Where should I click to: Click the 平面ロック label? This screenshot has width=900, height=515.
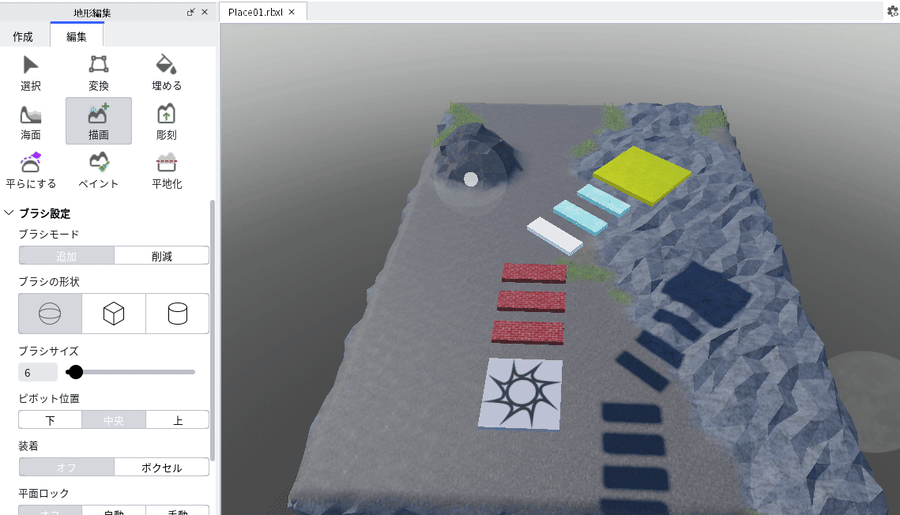tap(44, 493)
